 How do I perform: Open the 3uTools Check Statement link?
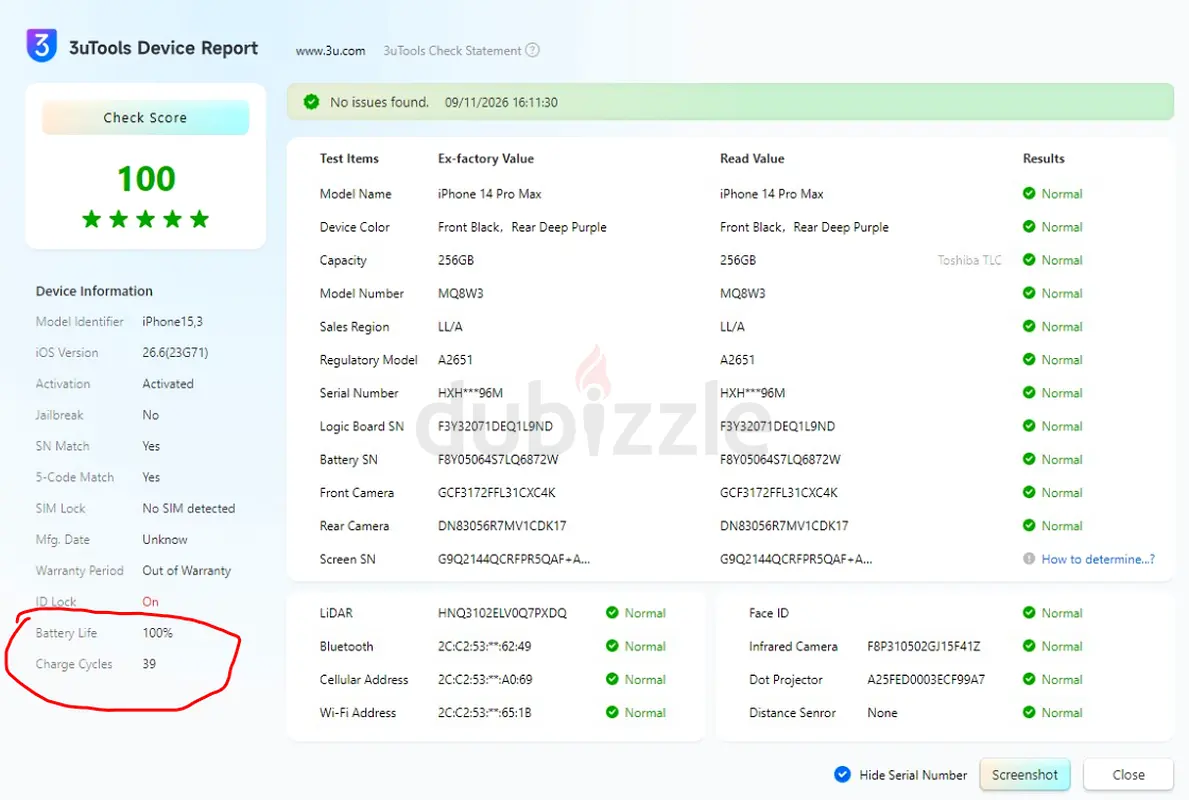click(x=453, y=51)
